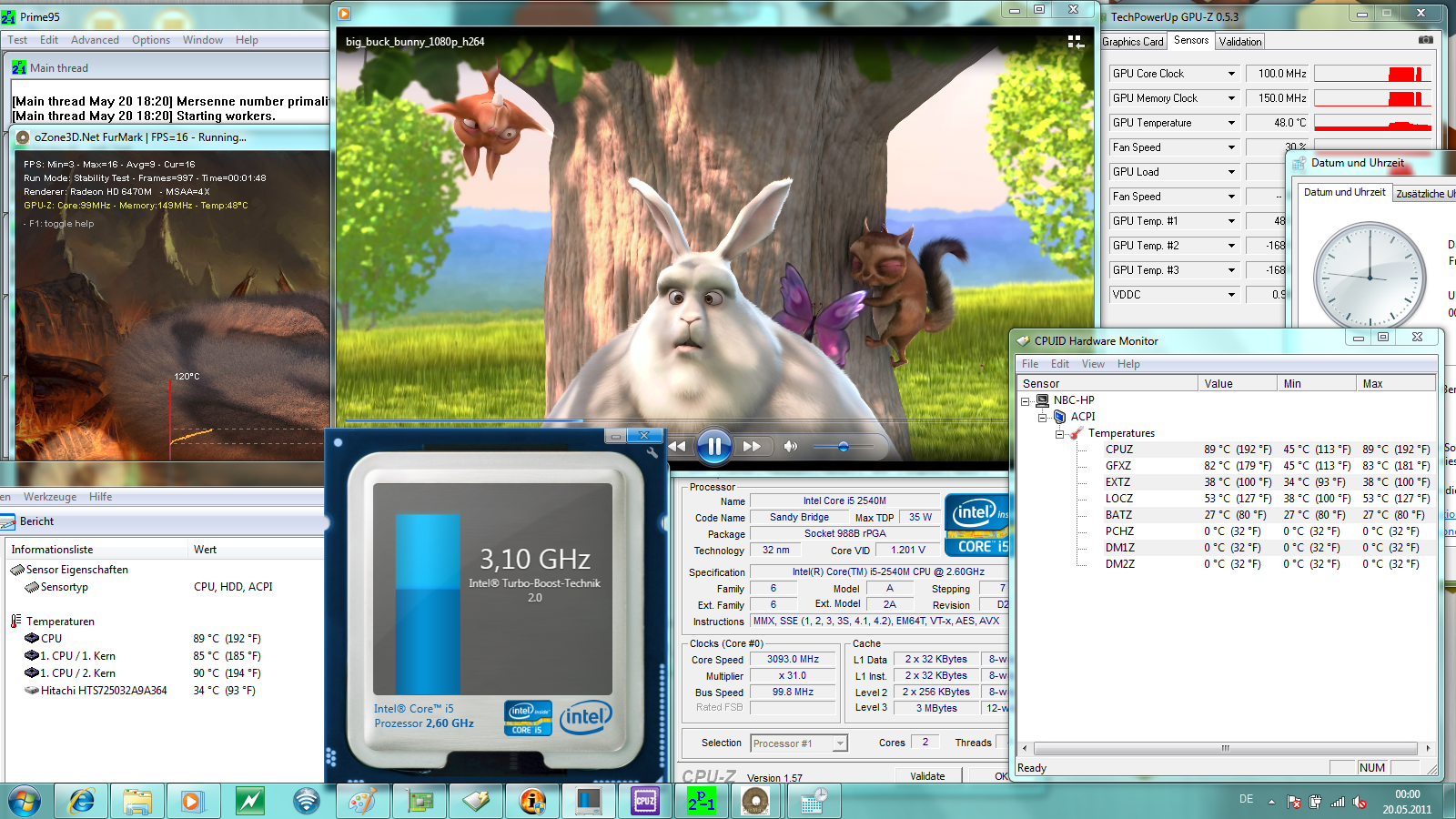Click the NBC-HP computer icon
Image resolution: width=1456 pixels, height=819 pixels.
pos(1042,400)
